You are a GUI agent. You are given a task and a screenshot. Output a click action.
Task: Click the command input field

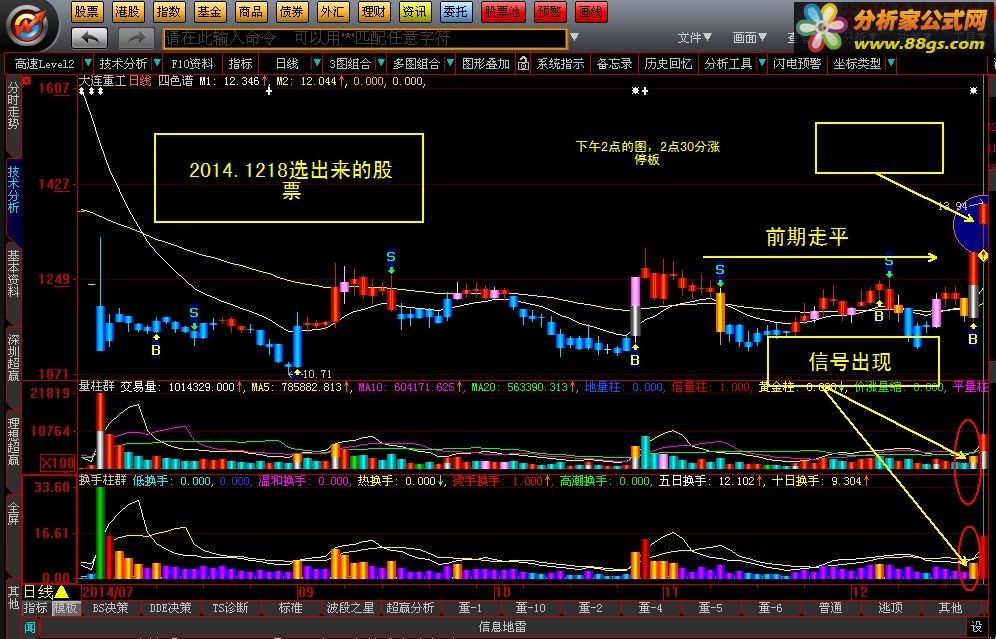click(365, 39)
